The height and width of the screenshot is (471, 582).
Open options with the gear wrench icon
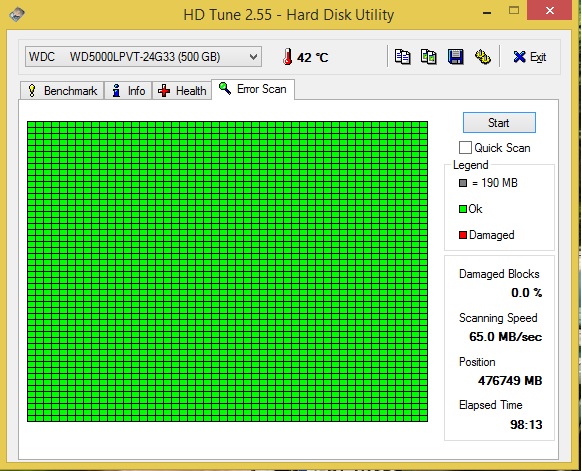[x=483, y=57]
